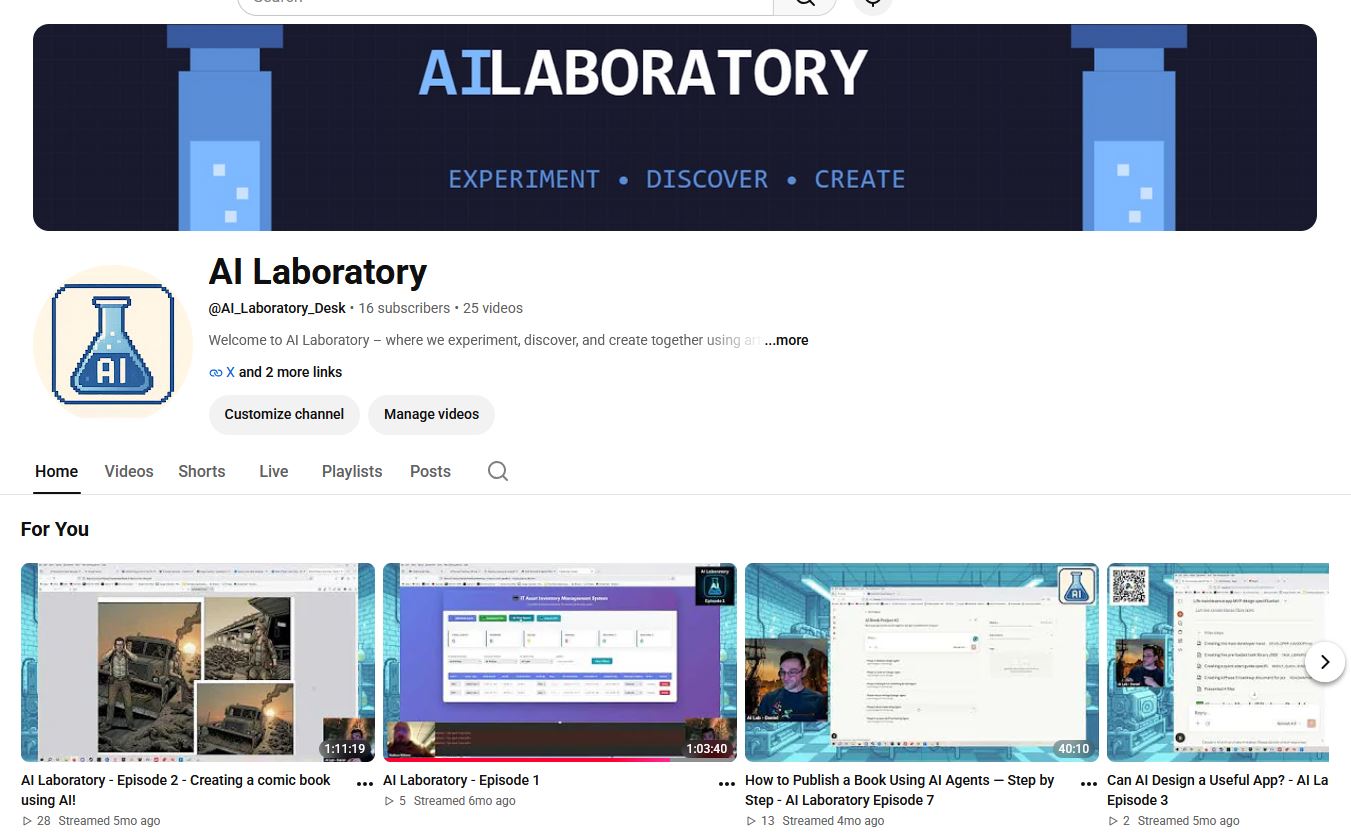1351x839 pixels.
Task: Open 'Can AI Design a Useful App?' title
Action: pyautogui.click(x=1217, y=790)
